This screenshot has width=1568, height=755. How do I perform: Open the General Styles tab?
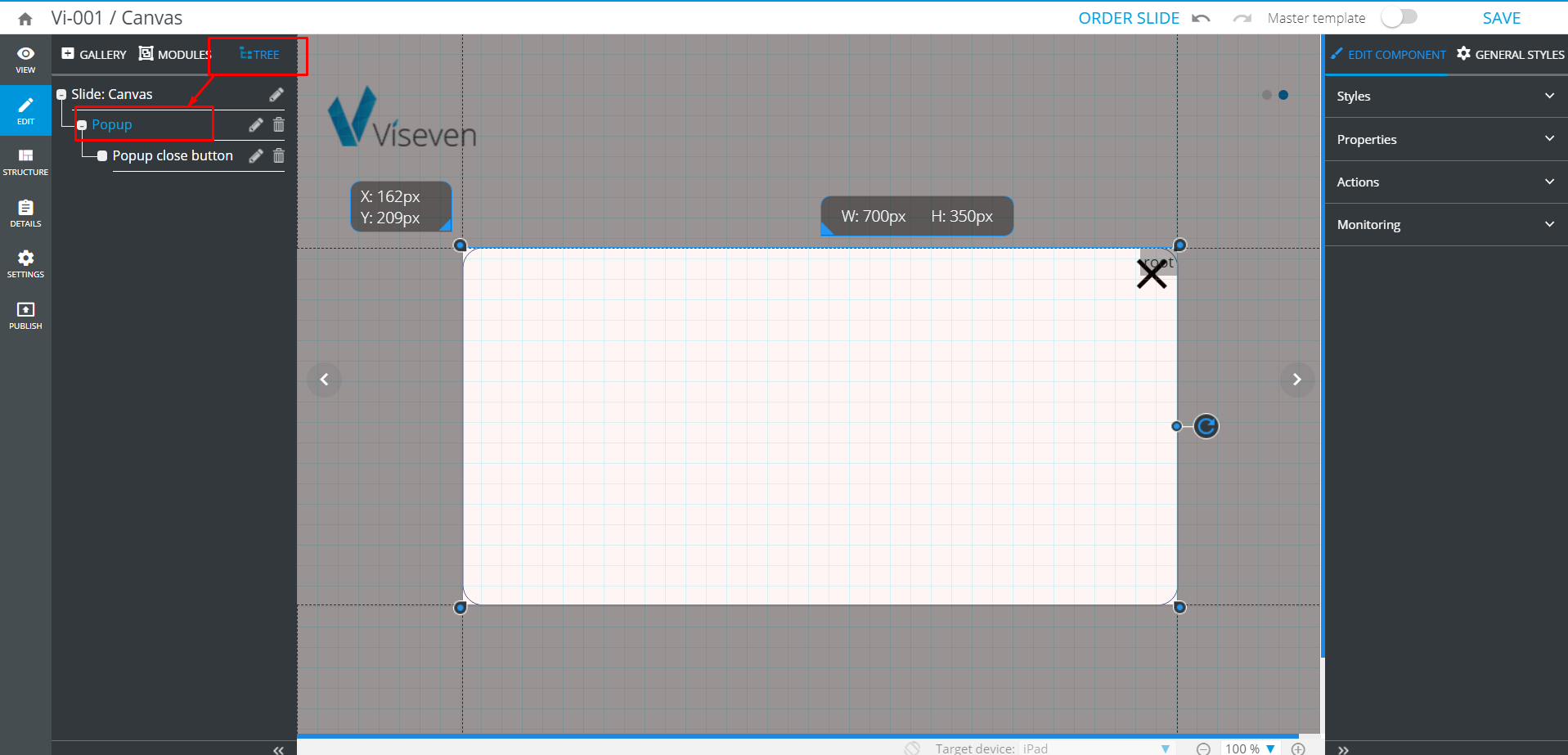pos(1510,55)
